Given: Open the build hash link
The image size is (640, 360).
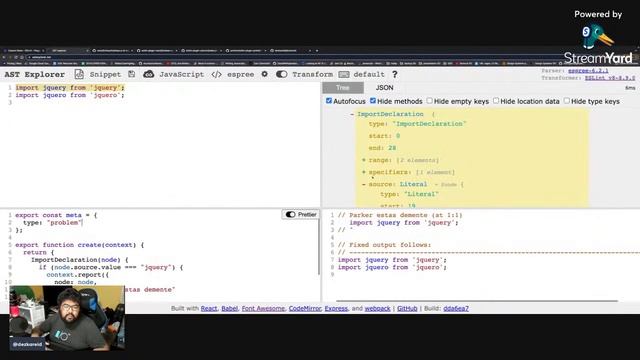Looking at the screenshot, I should [456, 309].
